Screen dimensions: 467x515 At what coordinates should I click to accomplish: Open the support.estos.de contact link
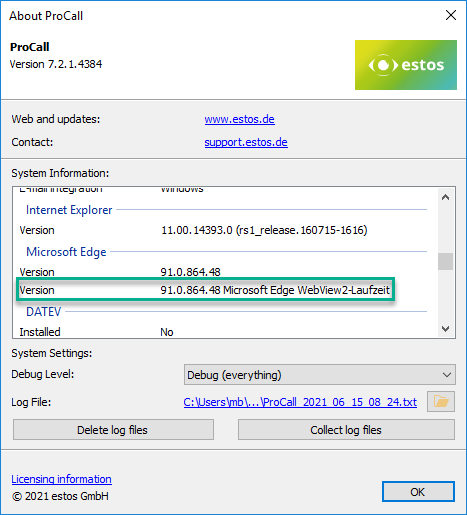[246, 142]
